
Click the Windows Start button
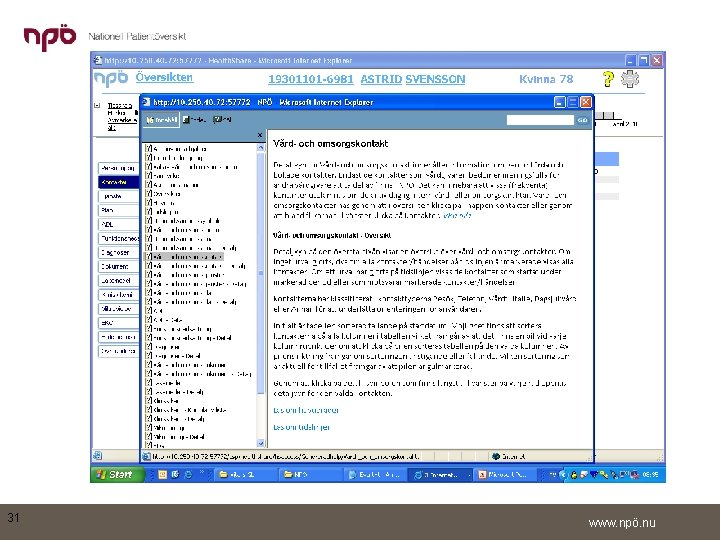coord(118,474)
